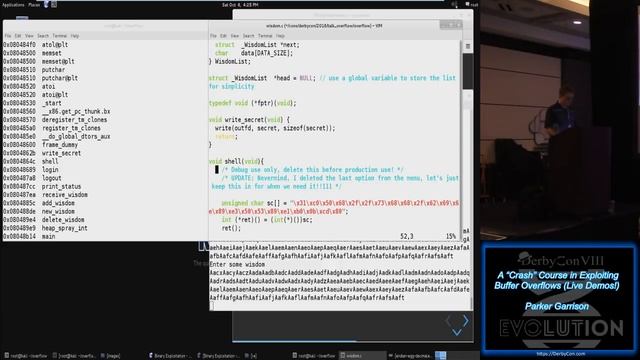Click the 'heap_spray_int' function row

[x=45, y=228]
